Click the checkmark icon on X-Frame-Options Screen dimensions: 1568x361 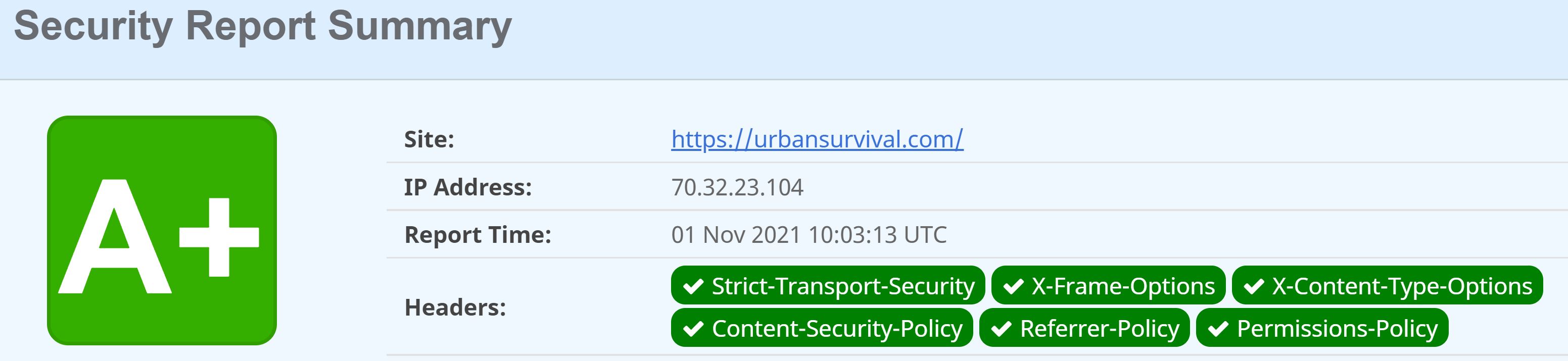tap(1014, 286)
